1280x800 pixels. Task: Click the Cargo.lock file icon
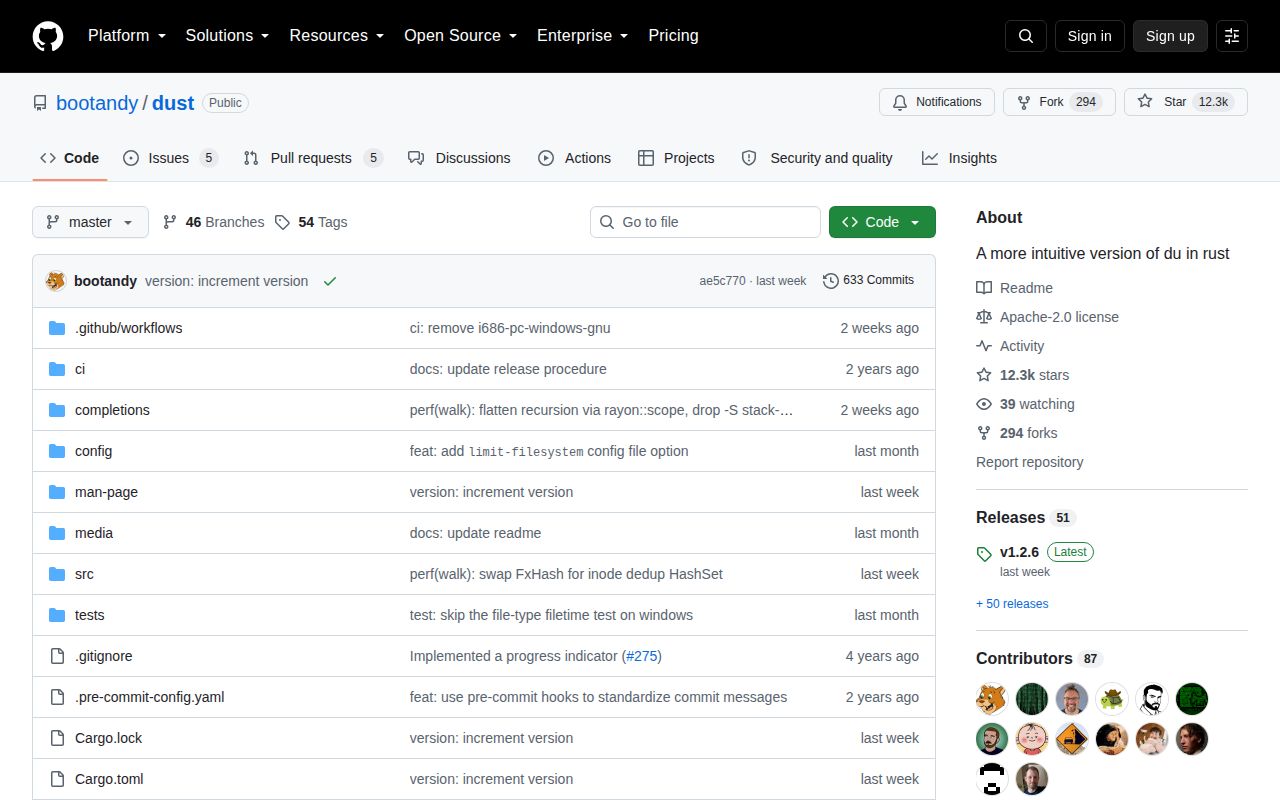pyautogui.click(x=57, y=738)
